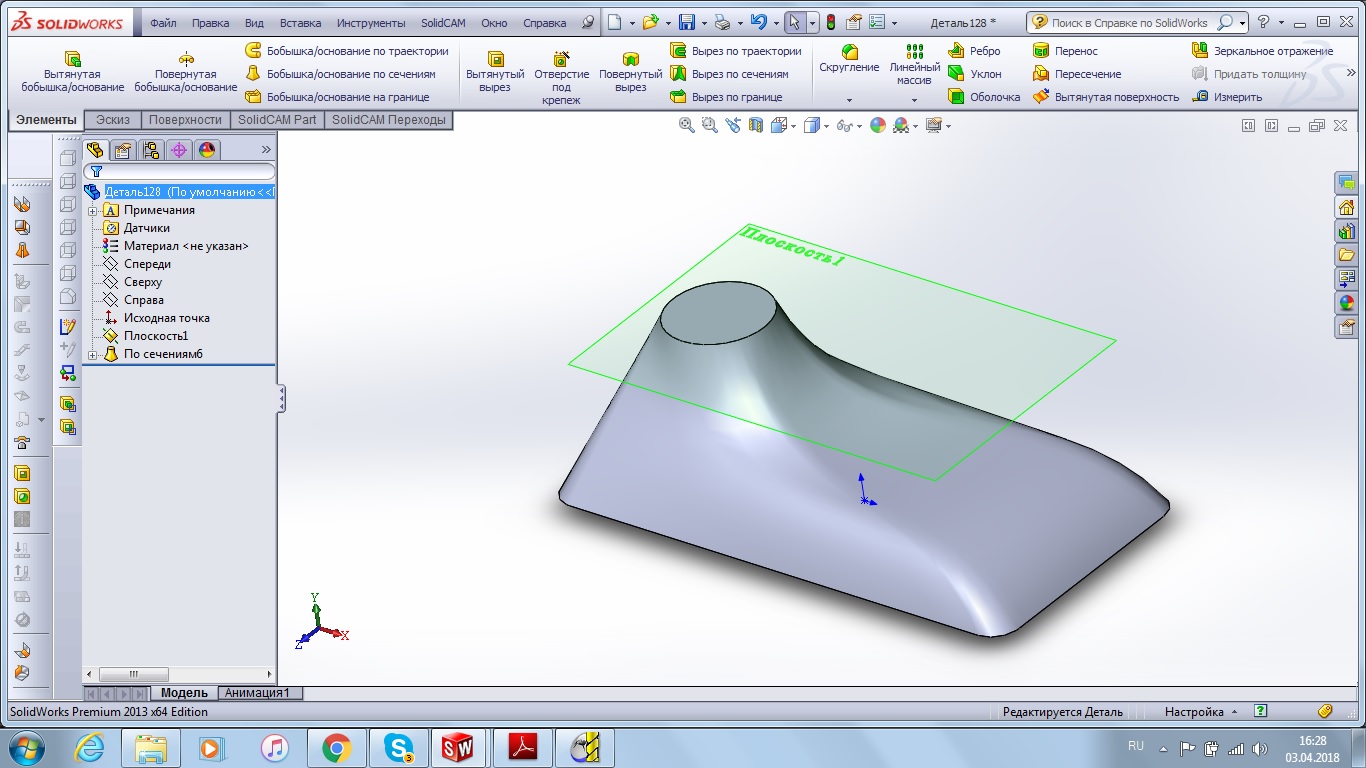Open the Инструменты menu
The height and width of the screenshot is (768, 1366).
371,23
